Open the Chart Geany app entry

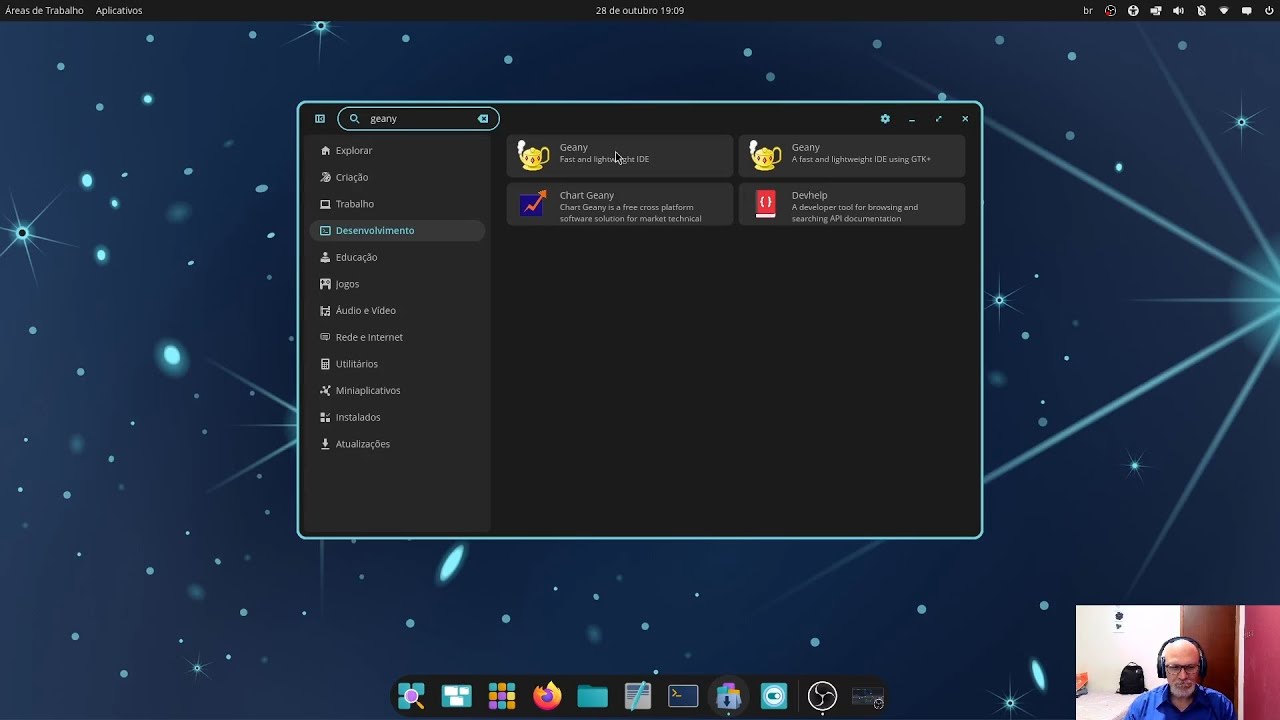tap(620, 205)
